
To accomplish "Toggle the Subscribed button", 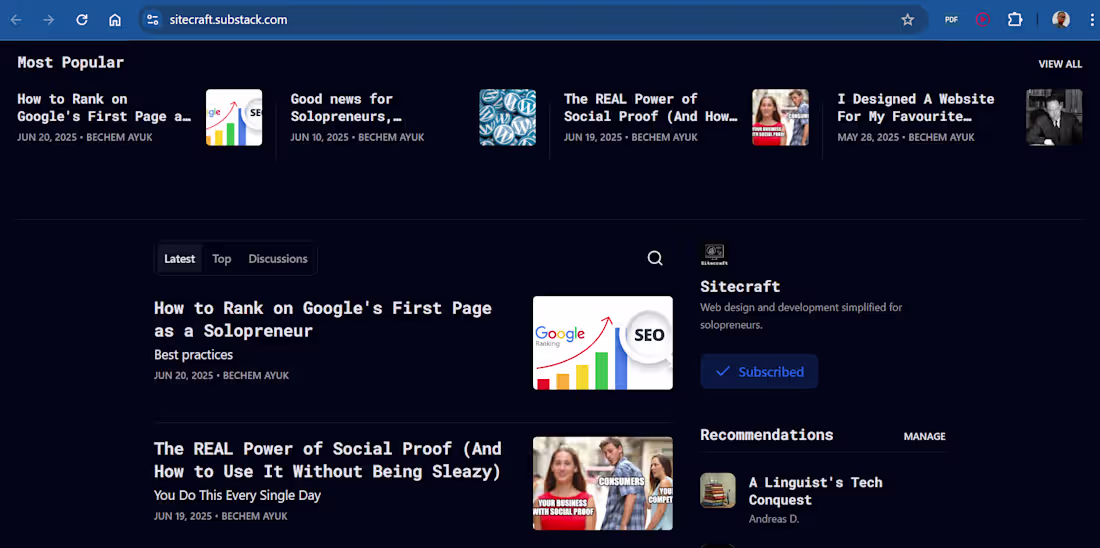I will (759, 372).
